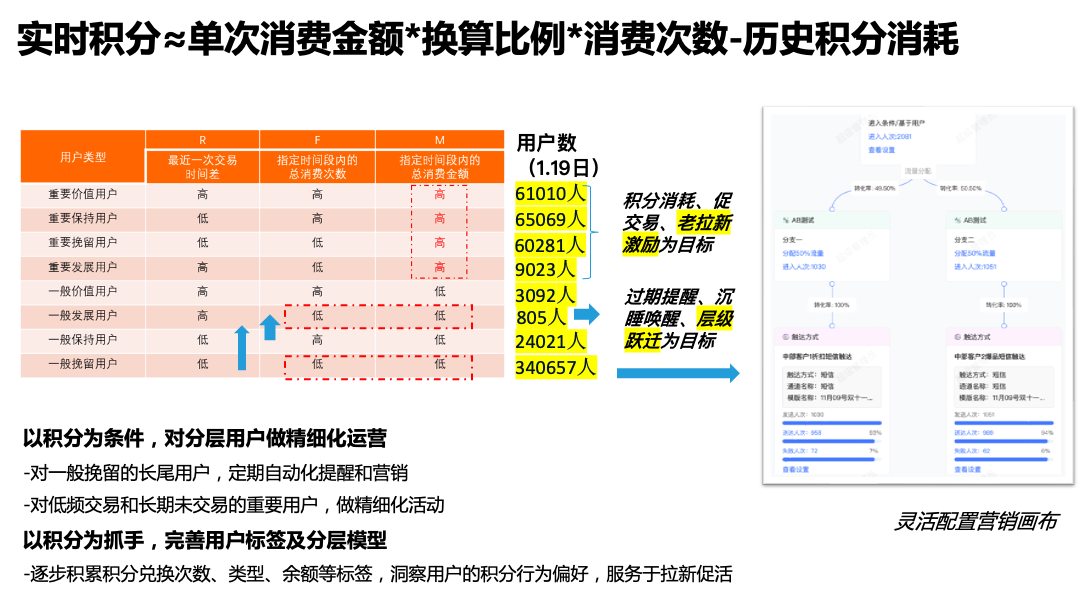
Task: Click the AB测试 icon on the 分支二 card
Action: [x=958, y=220]
